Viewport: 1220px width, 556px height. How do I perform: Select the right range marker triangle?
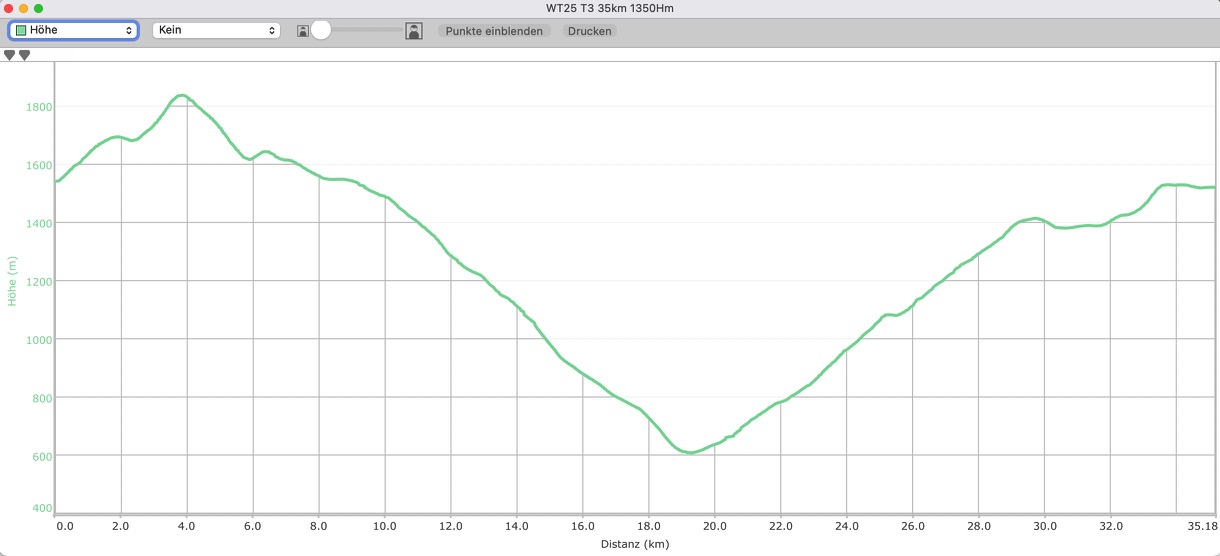tap(25, 55)
